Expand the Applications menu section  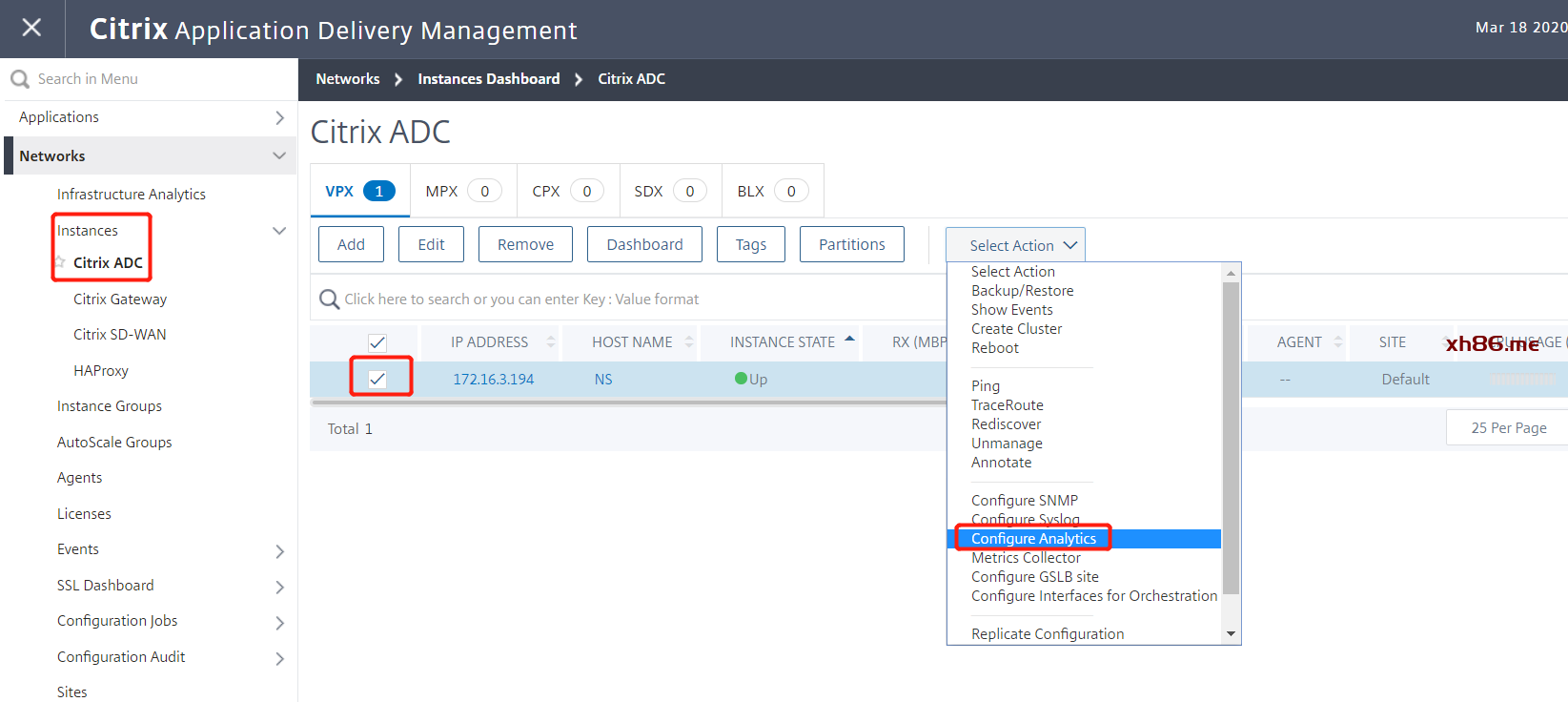279,117
